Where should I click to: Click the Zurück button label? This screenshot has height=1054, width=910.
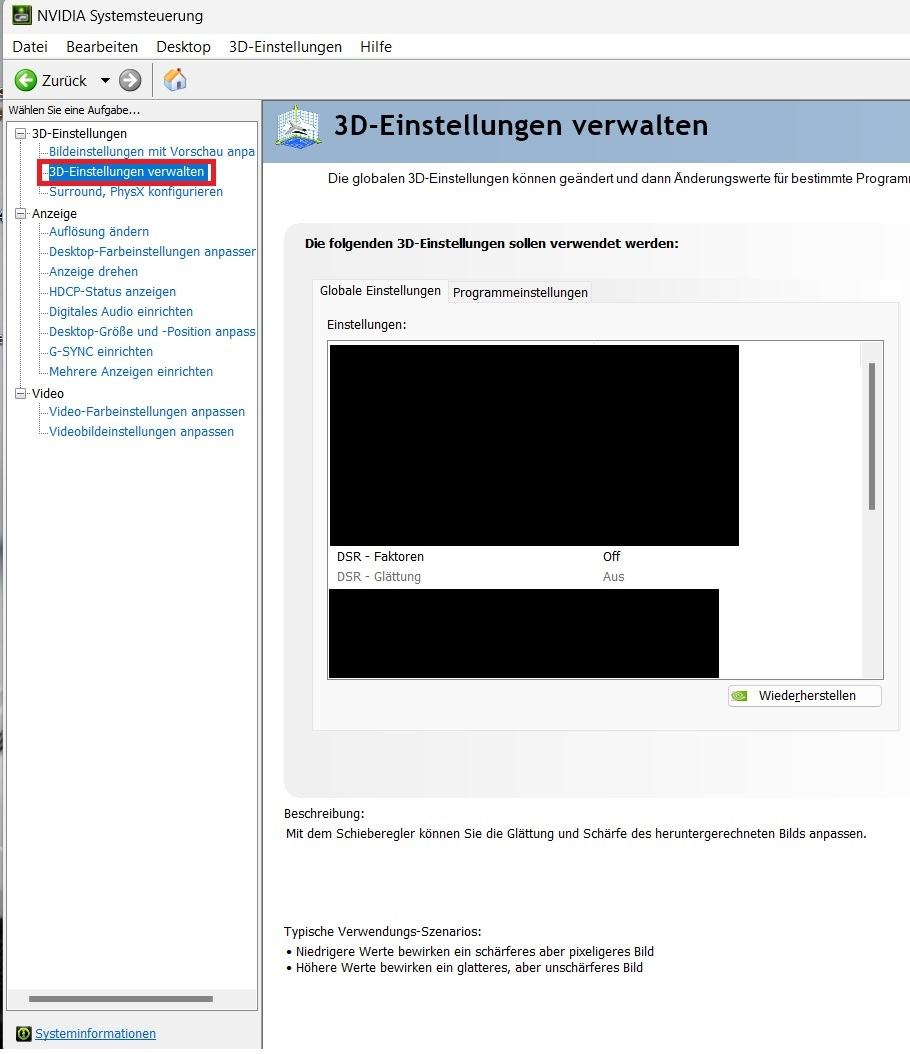point(64,81)
